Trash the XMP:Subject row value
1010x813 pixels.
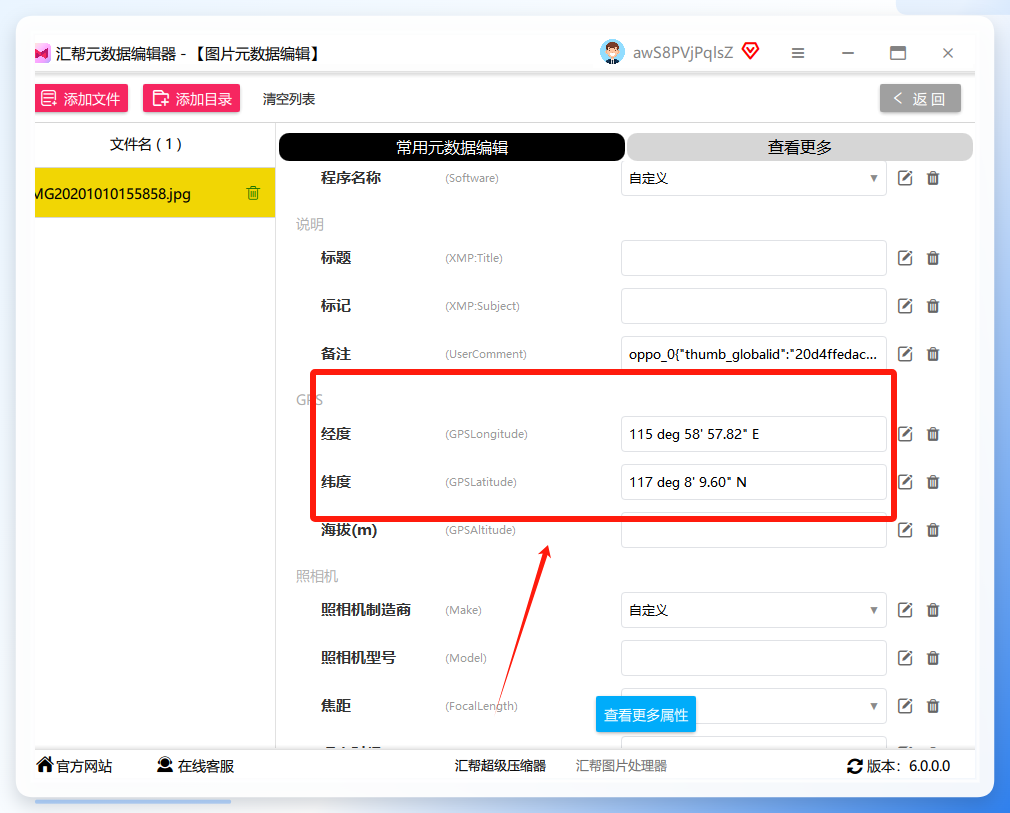pos(933,306)
